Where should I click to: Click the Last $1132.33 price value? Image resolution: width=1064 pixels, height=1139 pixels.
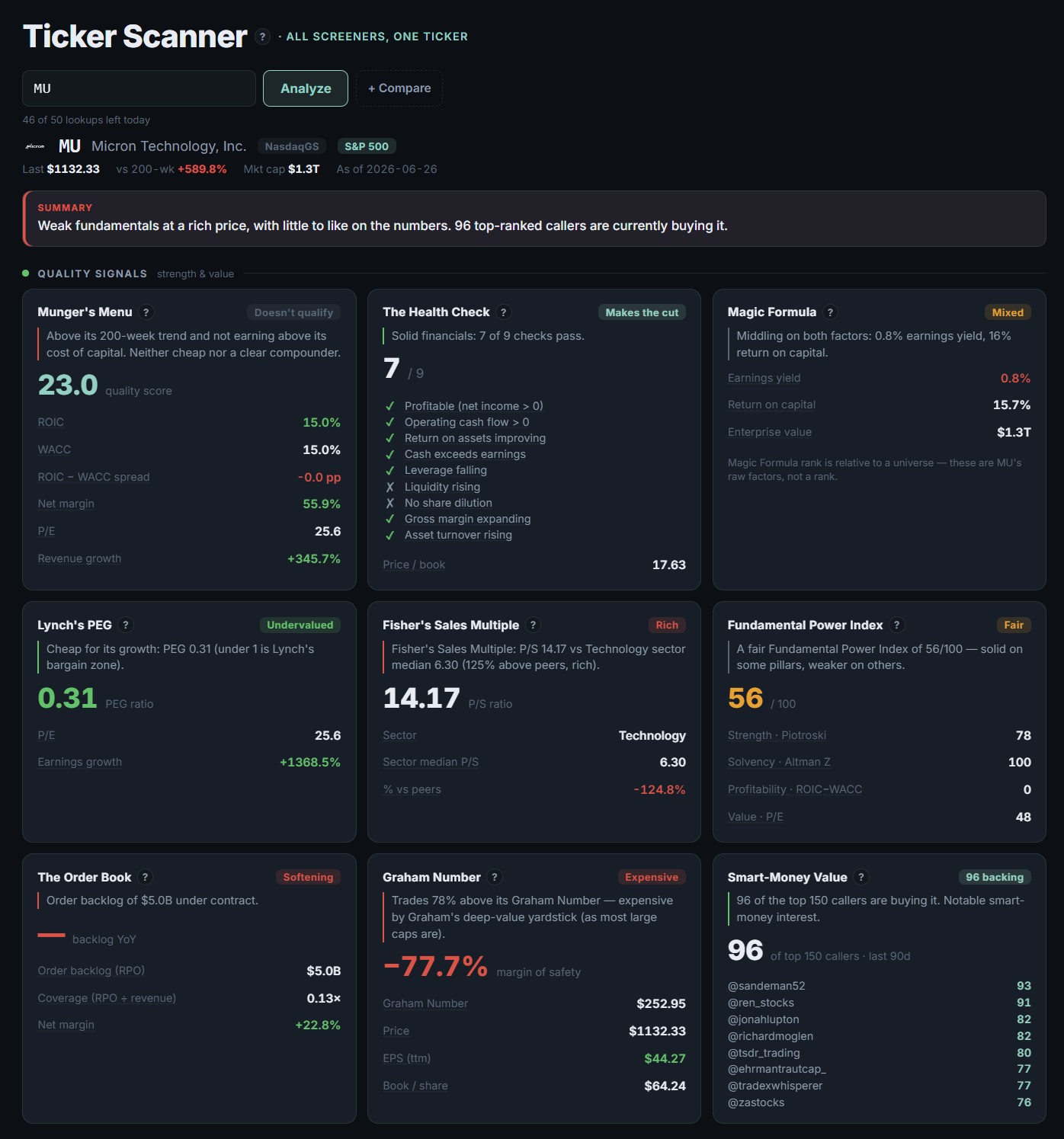(x=73, y=169)
